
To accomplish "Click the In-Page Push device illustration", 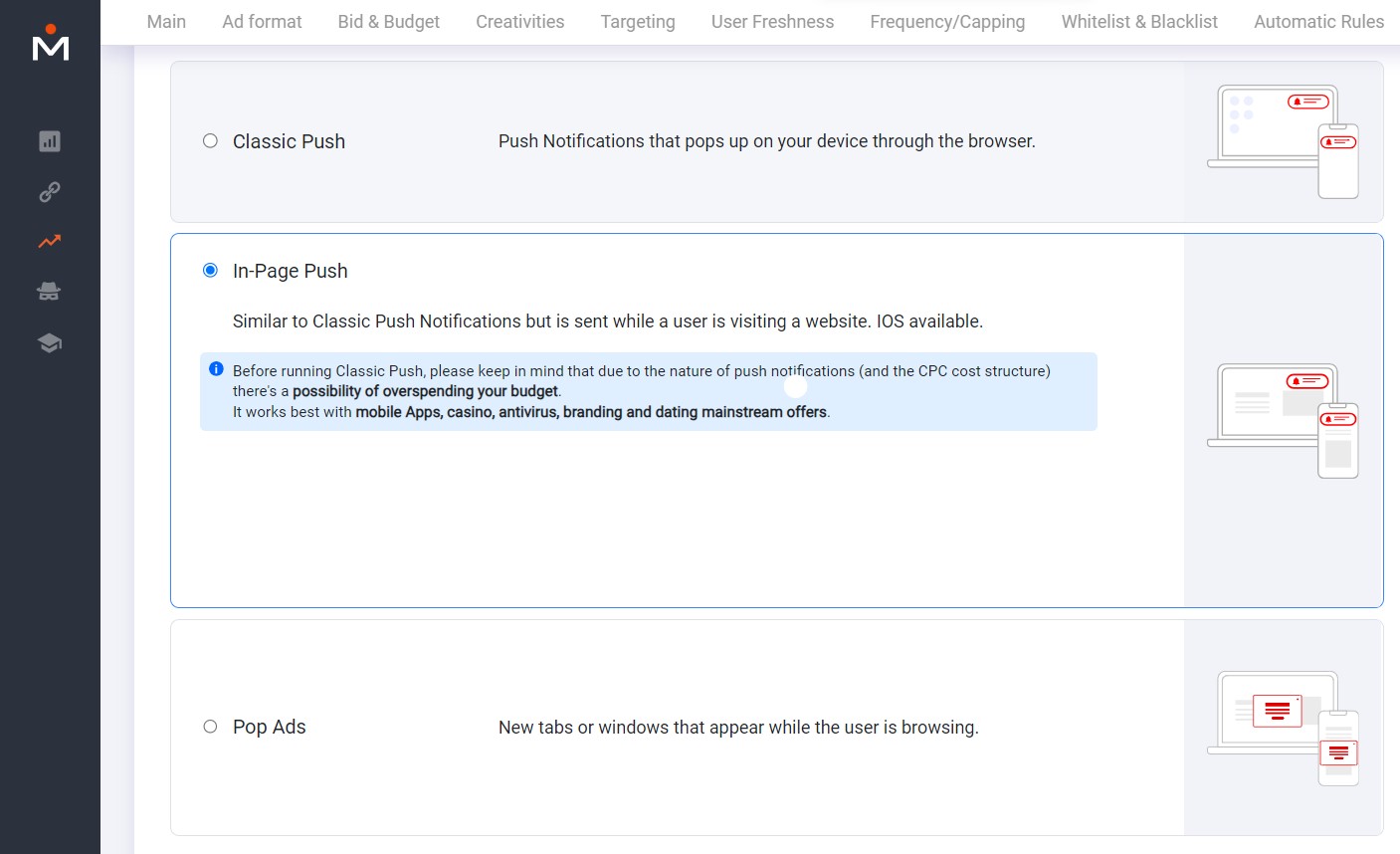I will point(1284,418).
